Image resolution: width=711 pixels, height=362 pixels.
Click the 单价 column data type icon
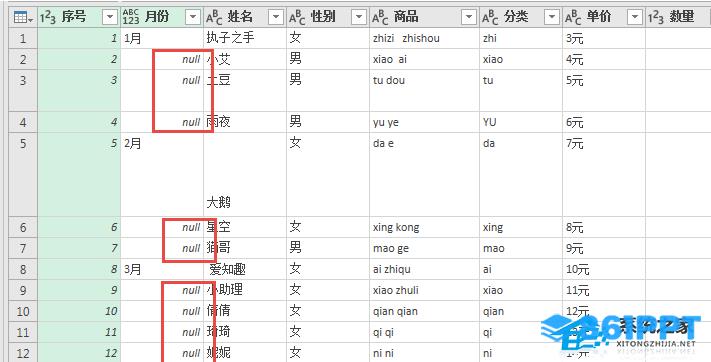coord(574,17)
